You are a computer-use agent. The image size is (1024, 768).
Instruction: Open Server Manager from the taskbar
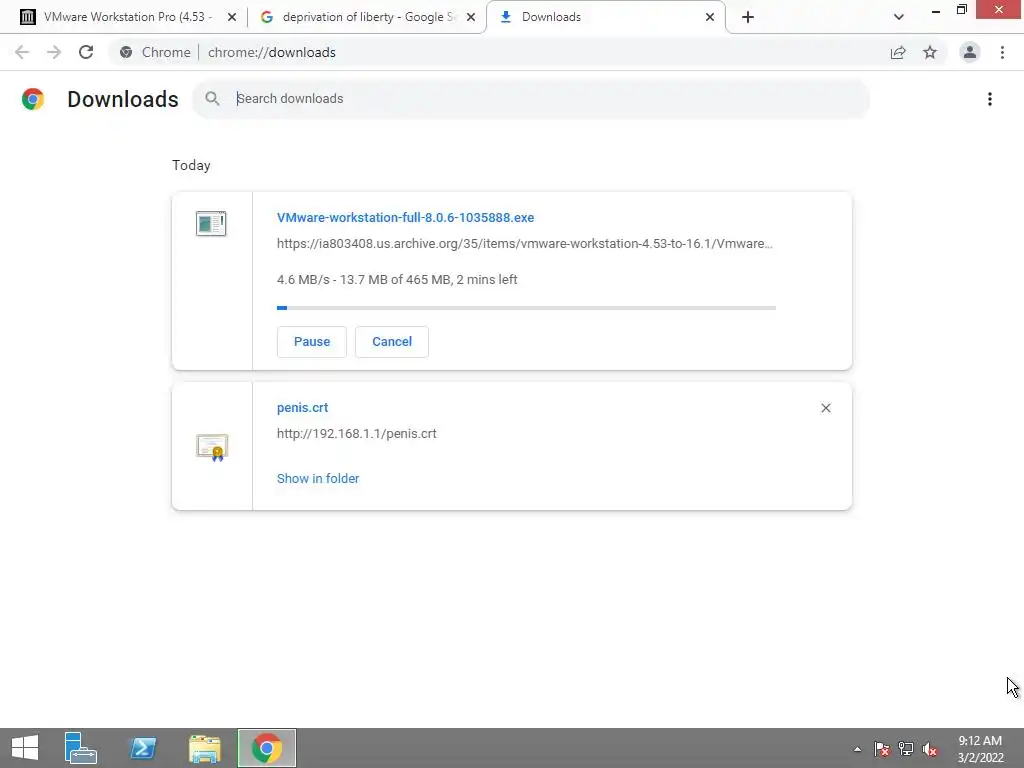81,748
